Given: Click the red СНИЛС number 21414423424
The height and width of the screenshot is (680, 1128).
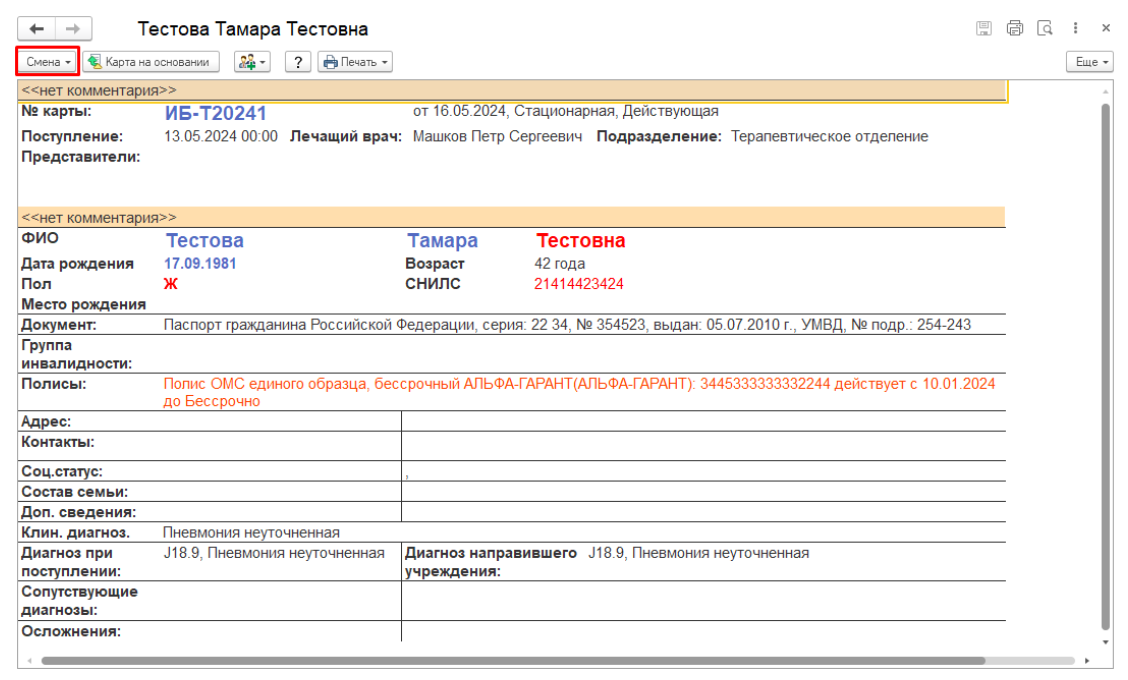Looking at the screenshot, I should [578, 284].
